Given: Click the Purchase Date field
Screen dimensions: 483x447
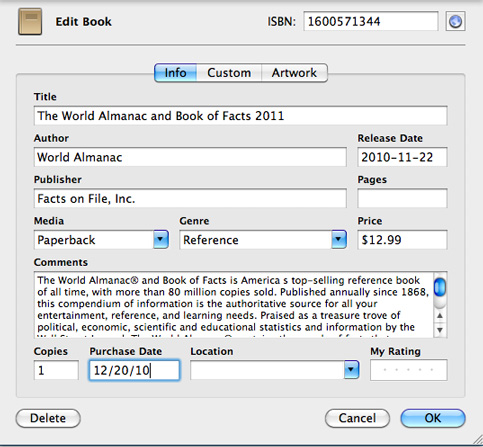Looking at the screenshot, I should pyautogui.click(x=134, y=370).
